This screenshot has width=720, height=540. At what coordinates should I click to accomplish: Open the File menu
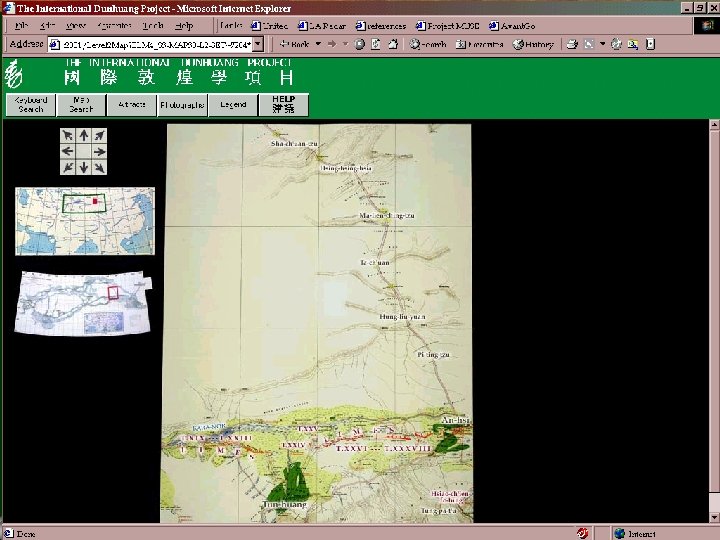pos(21,26)
